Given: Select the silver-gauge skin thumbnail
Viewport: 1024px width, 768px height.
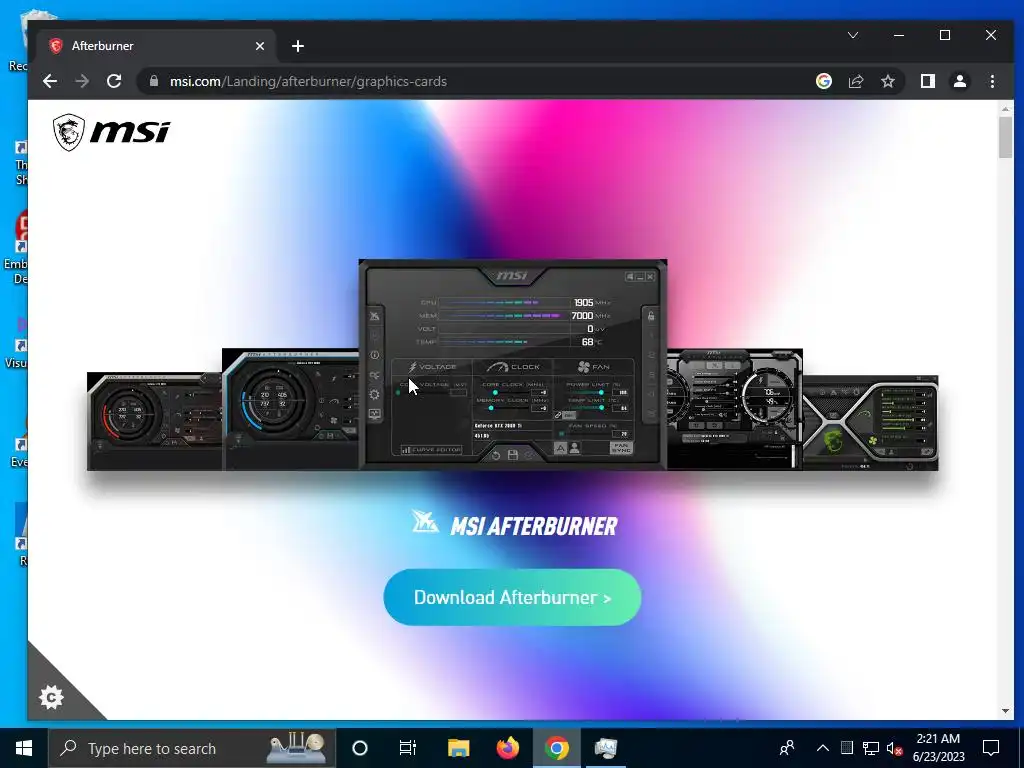Looking at the screenshot, I should click(735, 409).
